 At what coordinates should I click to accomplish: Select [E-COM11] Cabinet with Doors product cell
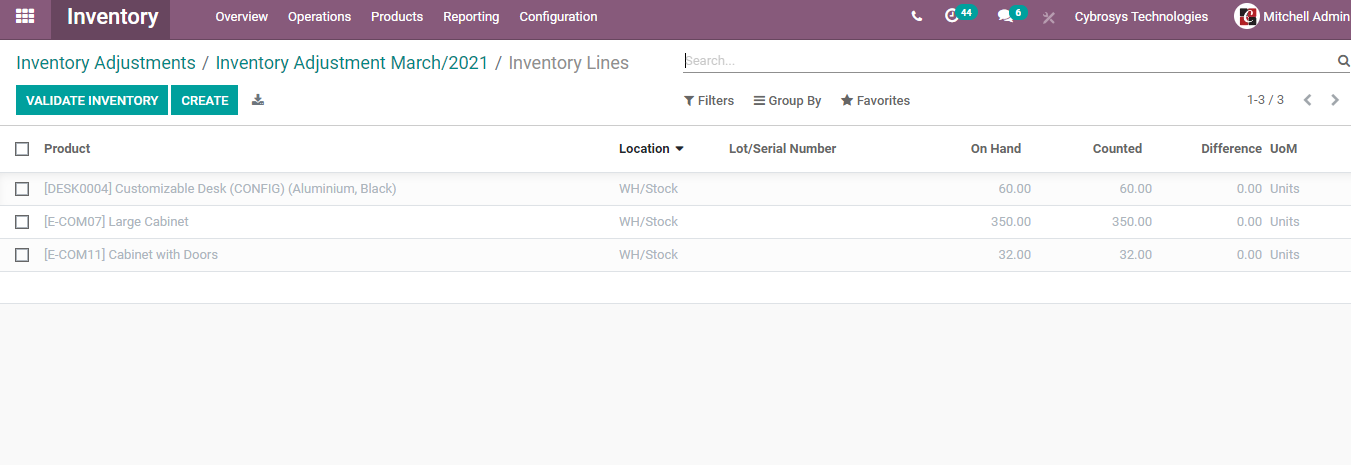pyautogui.click(x=131, y=255)
